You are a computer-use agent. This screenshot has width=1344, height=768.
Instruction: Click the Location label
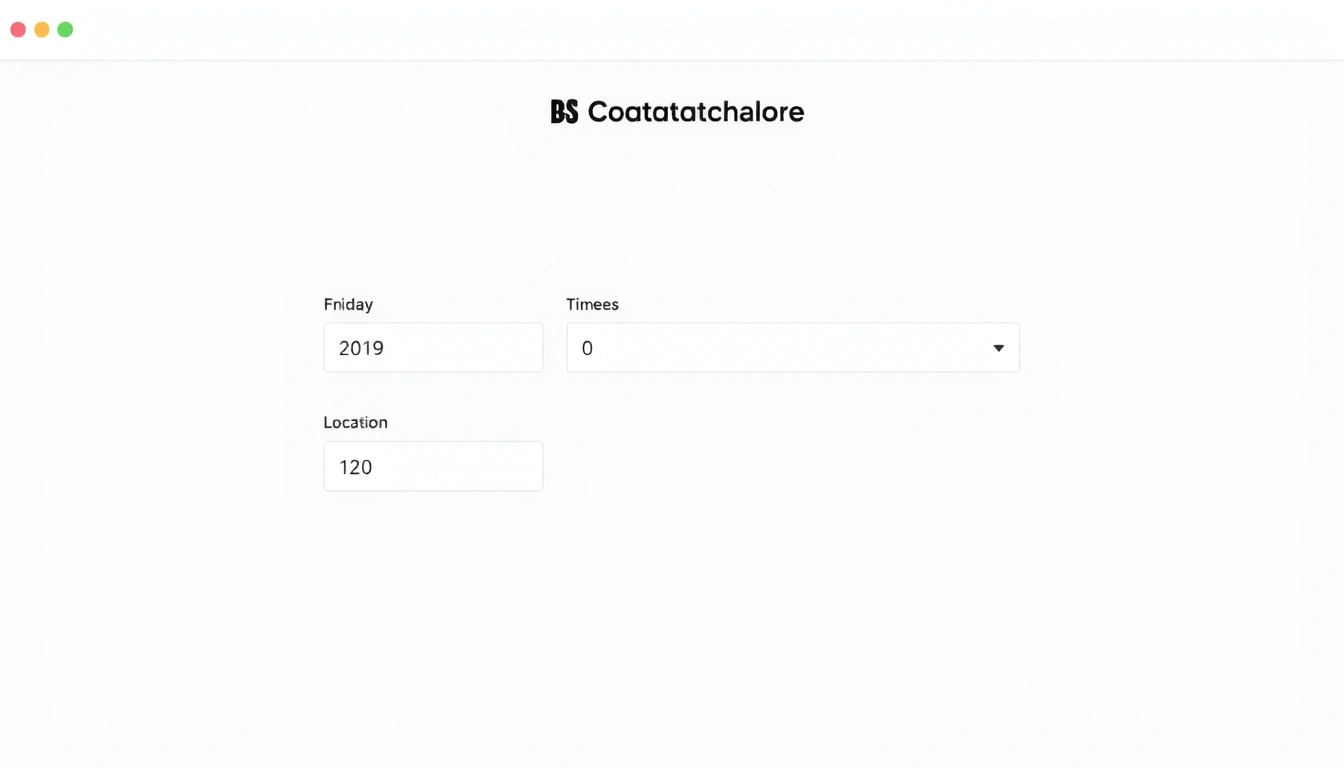click(356, 422)
